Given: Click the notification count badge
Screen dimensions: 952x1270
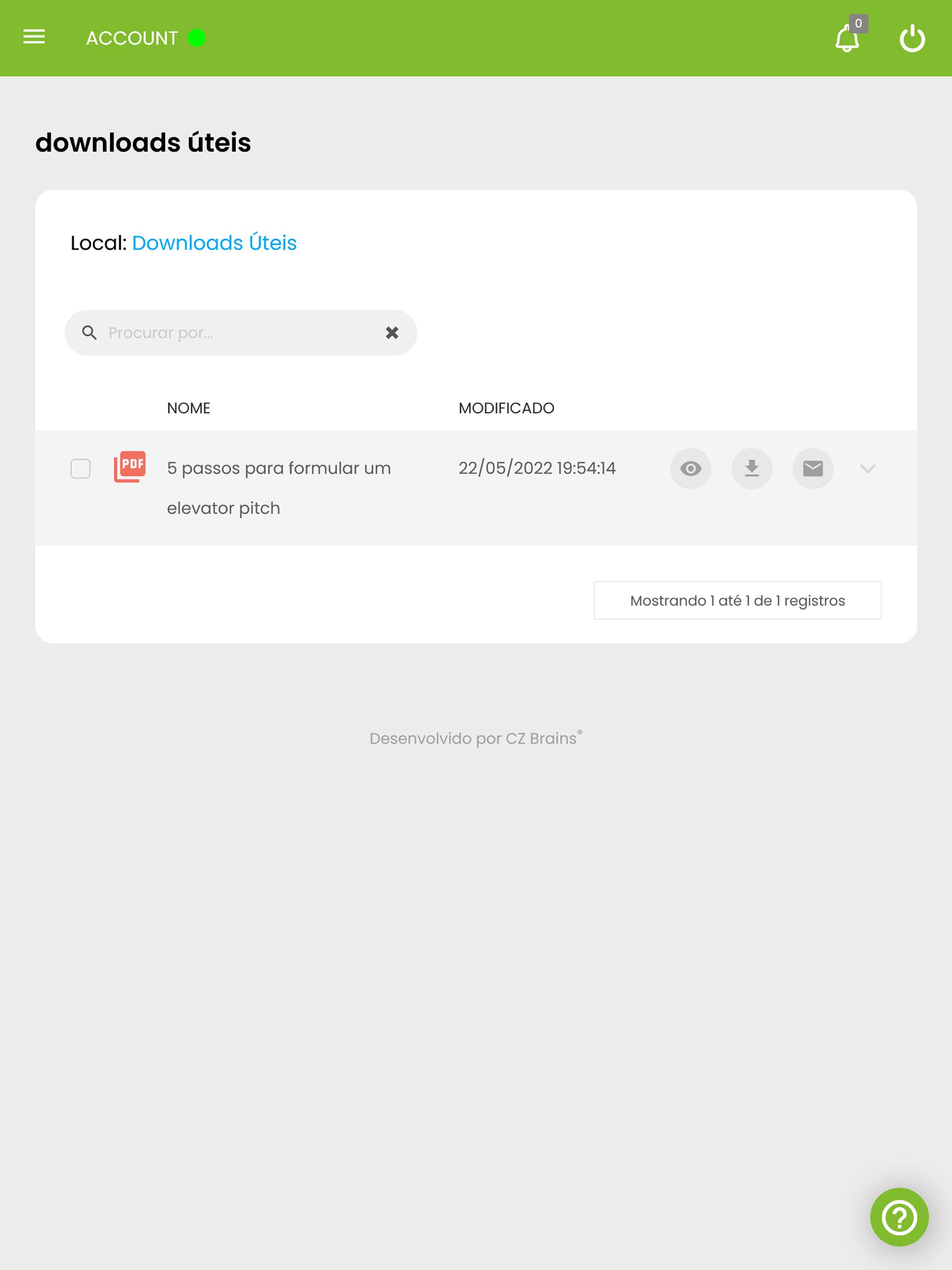Looking at the screenshot, I should [x=858, y=24].
